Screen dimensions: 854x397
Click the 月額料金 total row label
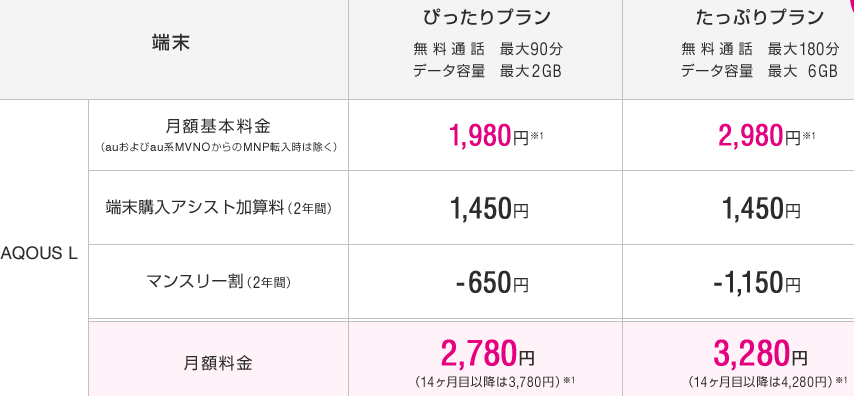218,363
